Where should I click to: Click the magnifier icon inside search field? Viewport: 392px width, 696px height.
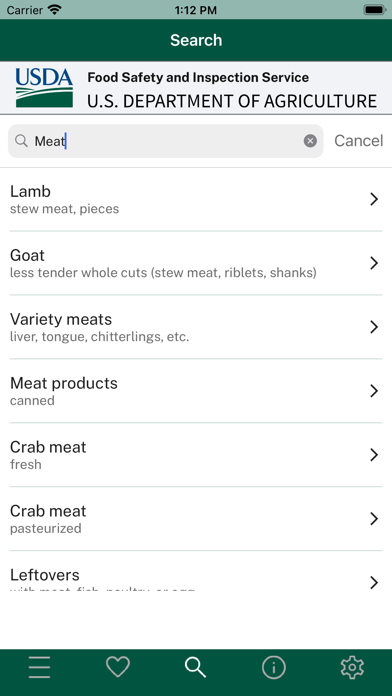pyautogui.click(x=21, y=141)
